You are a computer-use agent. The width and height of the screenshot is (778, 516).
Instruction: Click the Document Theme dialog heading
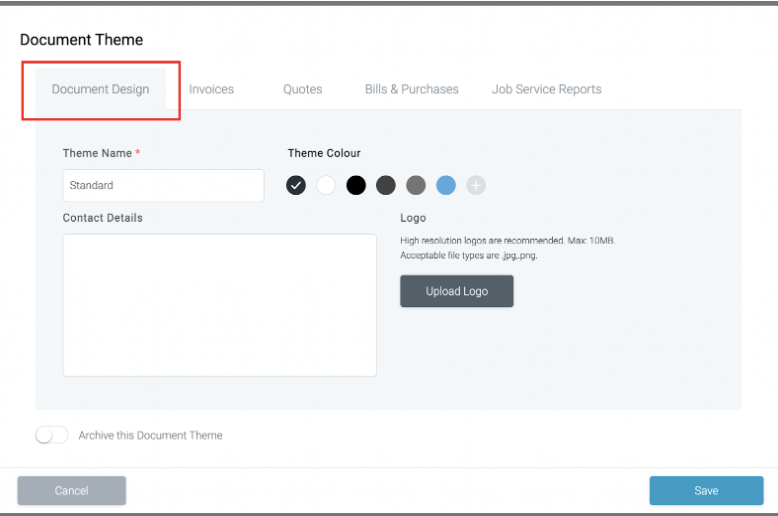[x=81, y=40]
